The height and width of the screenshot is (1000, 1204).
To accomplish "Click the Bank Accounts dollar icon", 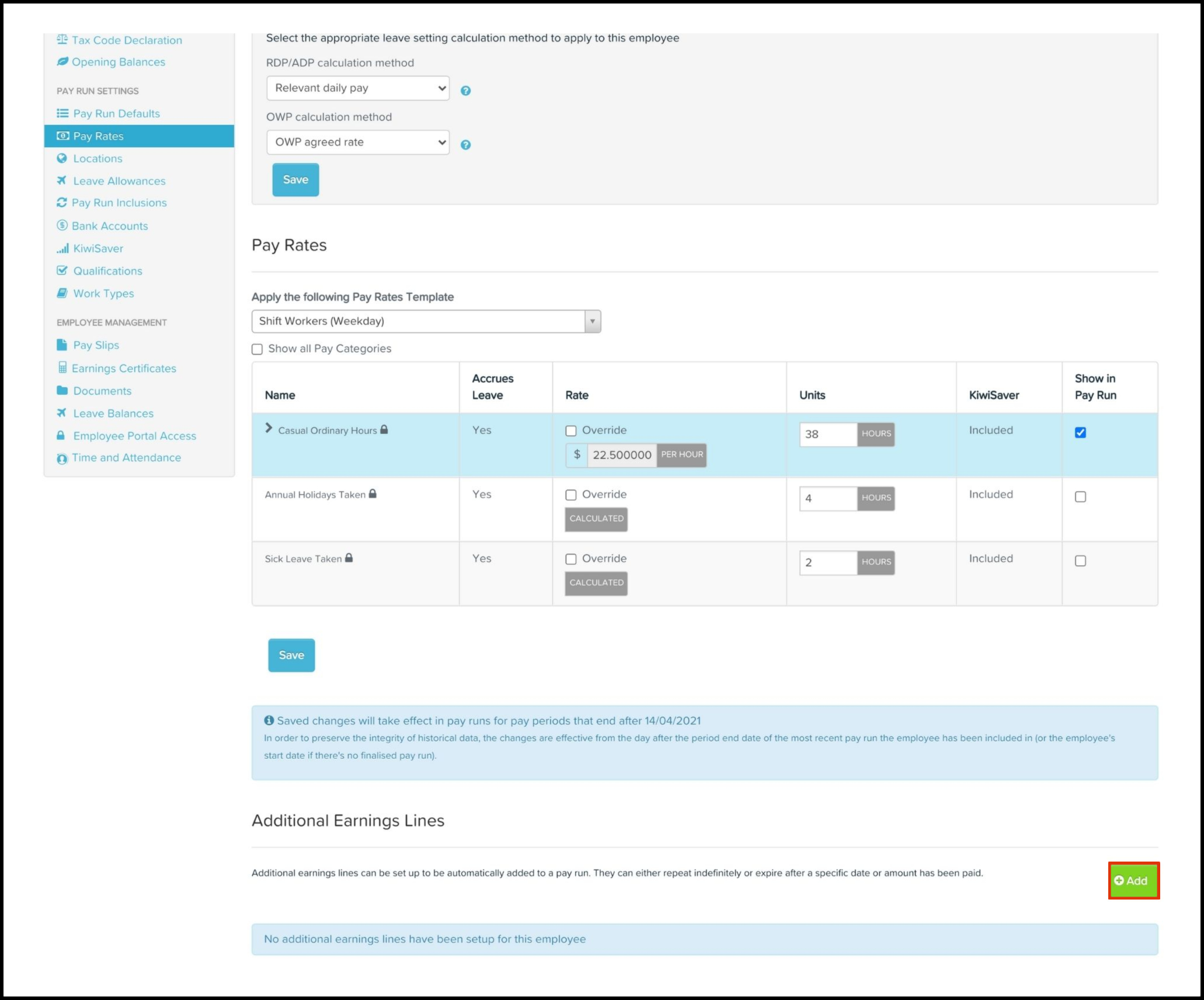I will pos(62,225).
